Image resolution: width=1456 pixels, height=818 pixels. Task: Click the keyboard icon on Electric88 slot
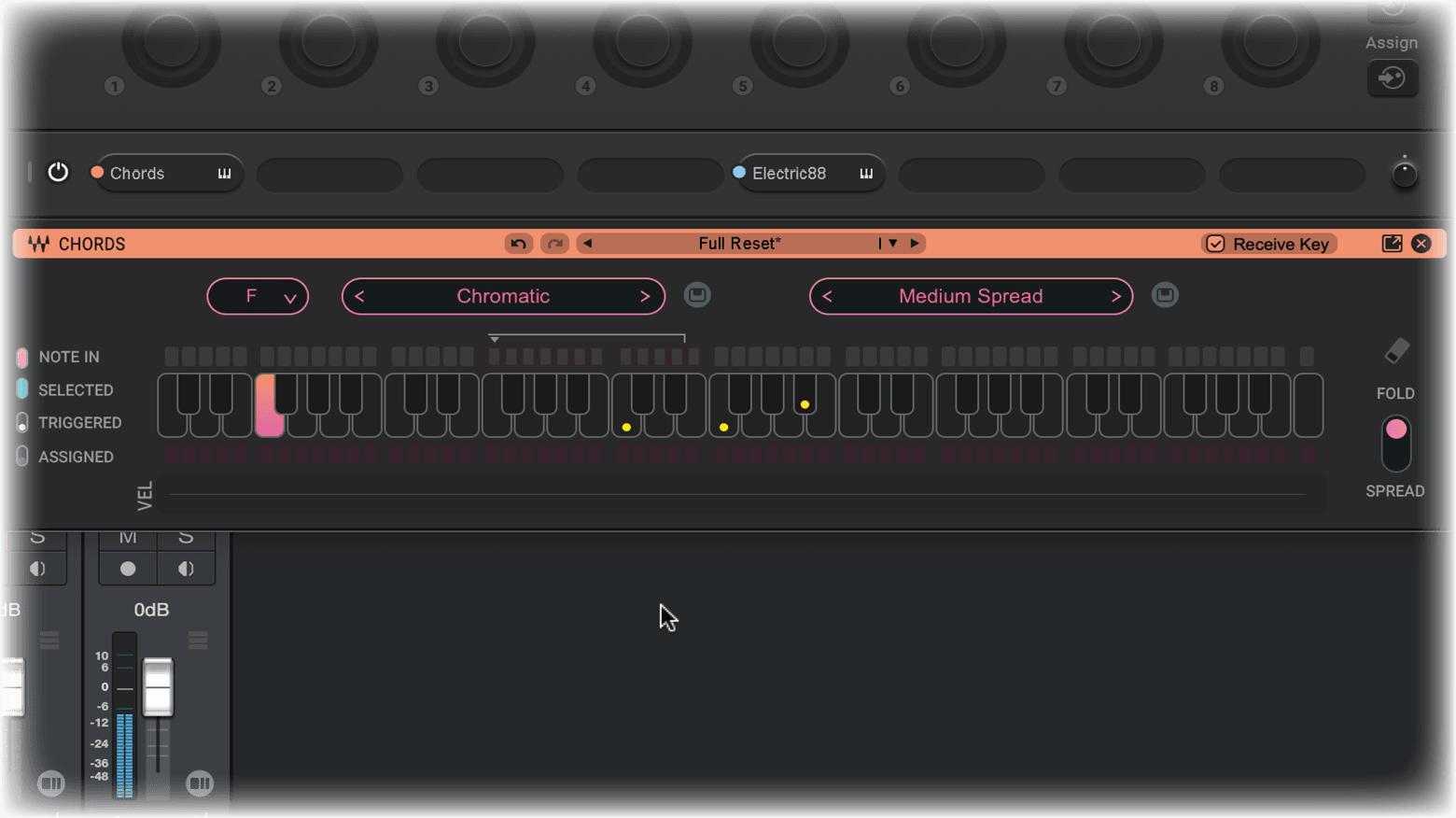(x=866, y=174)
